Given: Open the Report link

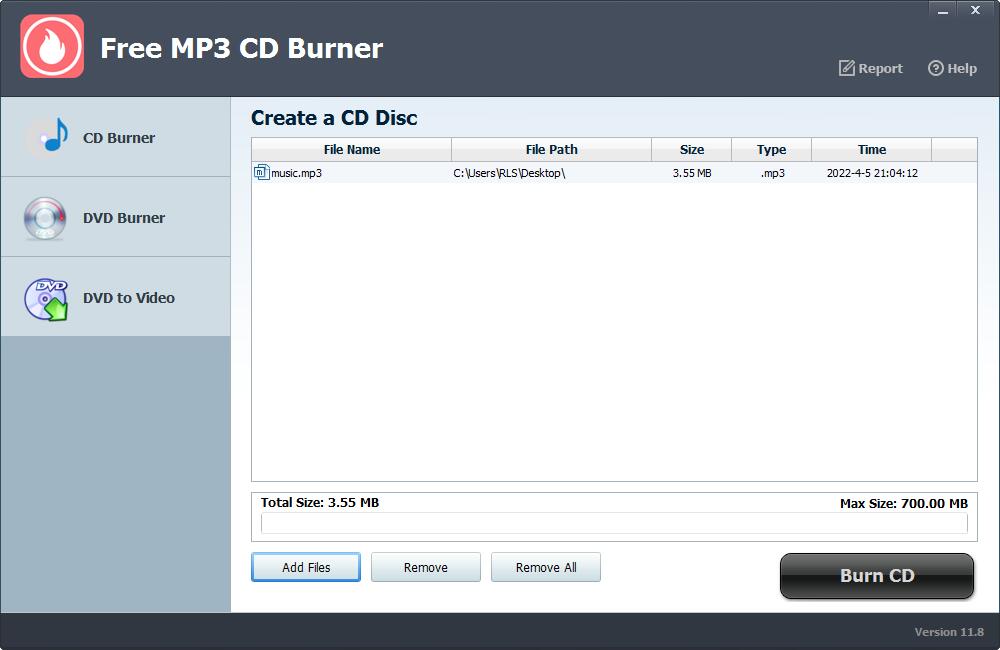Looking at the screenshot, I should (871, 68).
